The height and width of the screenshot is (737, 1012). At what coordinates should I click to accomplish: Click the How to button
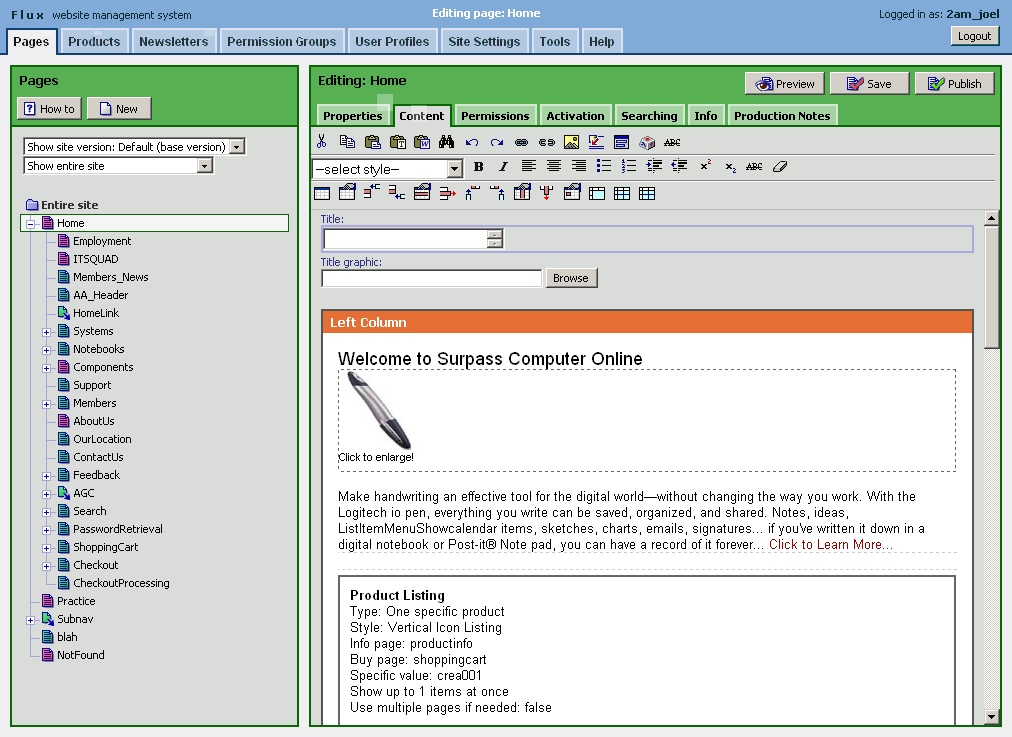point(49,109)
